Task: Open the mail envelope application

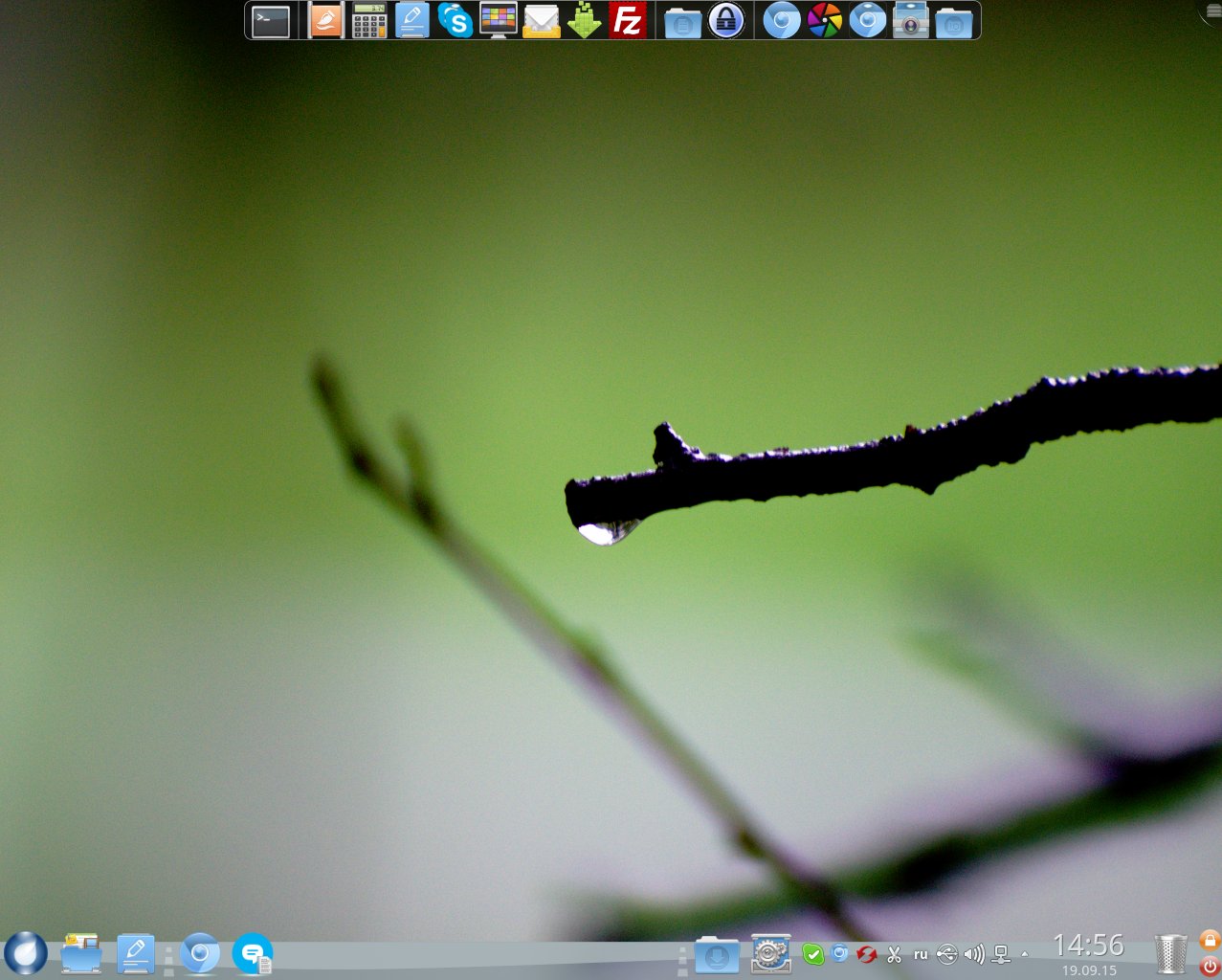Action: pyautogui.click(x=541, y=21)
